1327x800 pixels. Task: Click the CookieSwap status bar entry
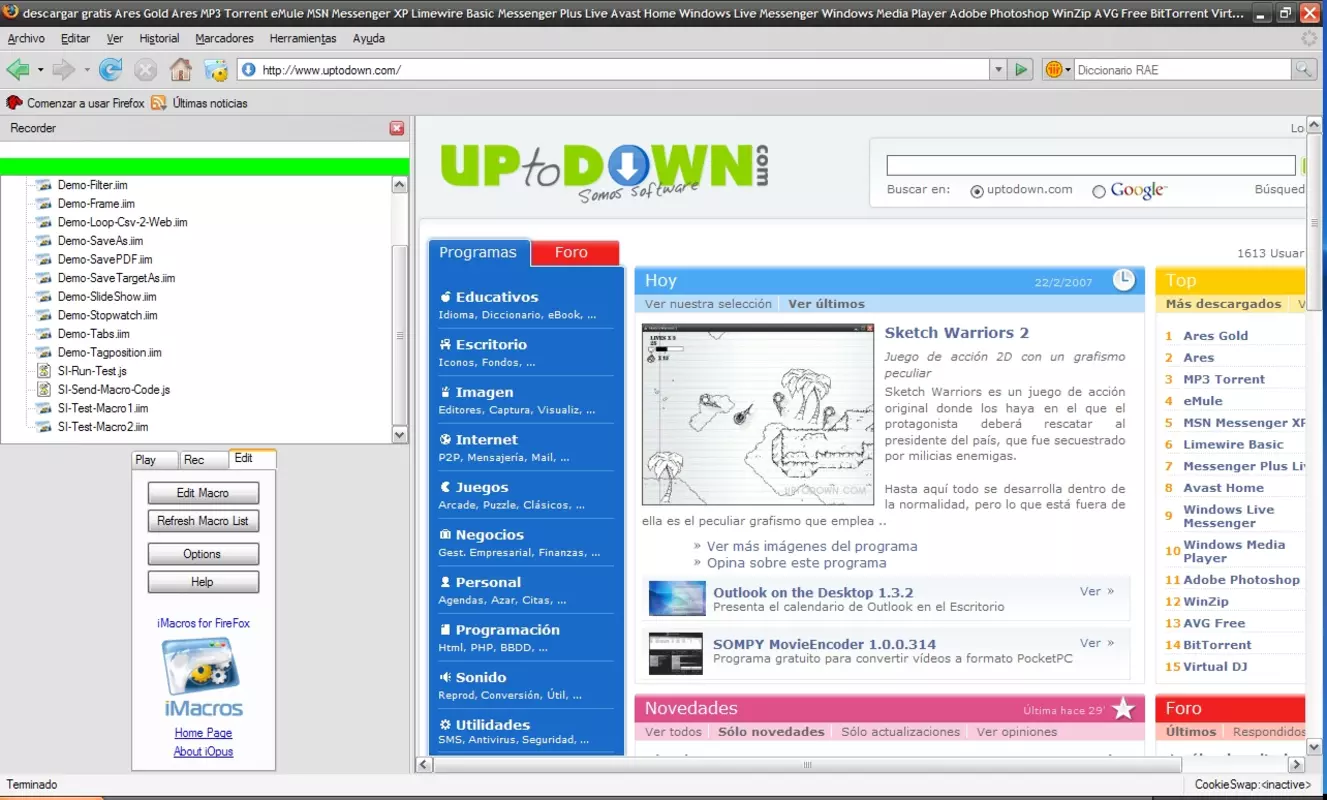tap(1255, 785)
